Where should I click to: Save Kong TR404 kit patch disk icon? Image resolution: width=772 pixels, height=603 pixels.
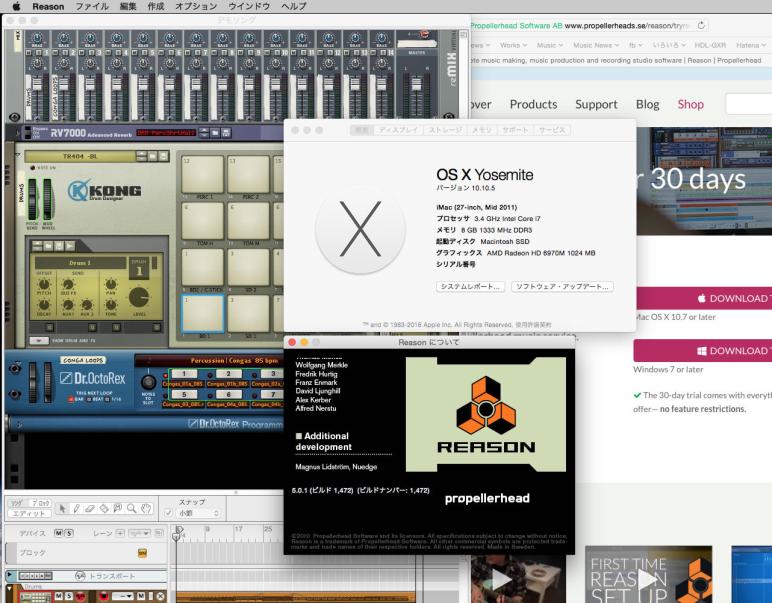[163, 156]
